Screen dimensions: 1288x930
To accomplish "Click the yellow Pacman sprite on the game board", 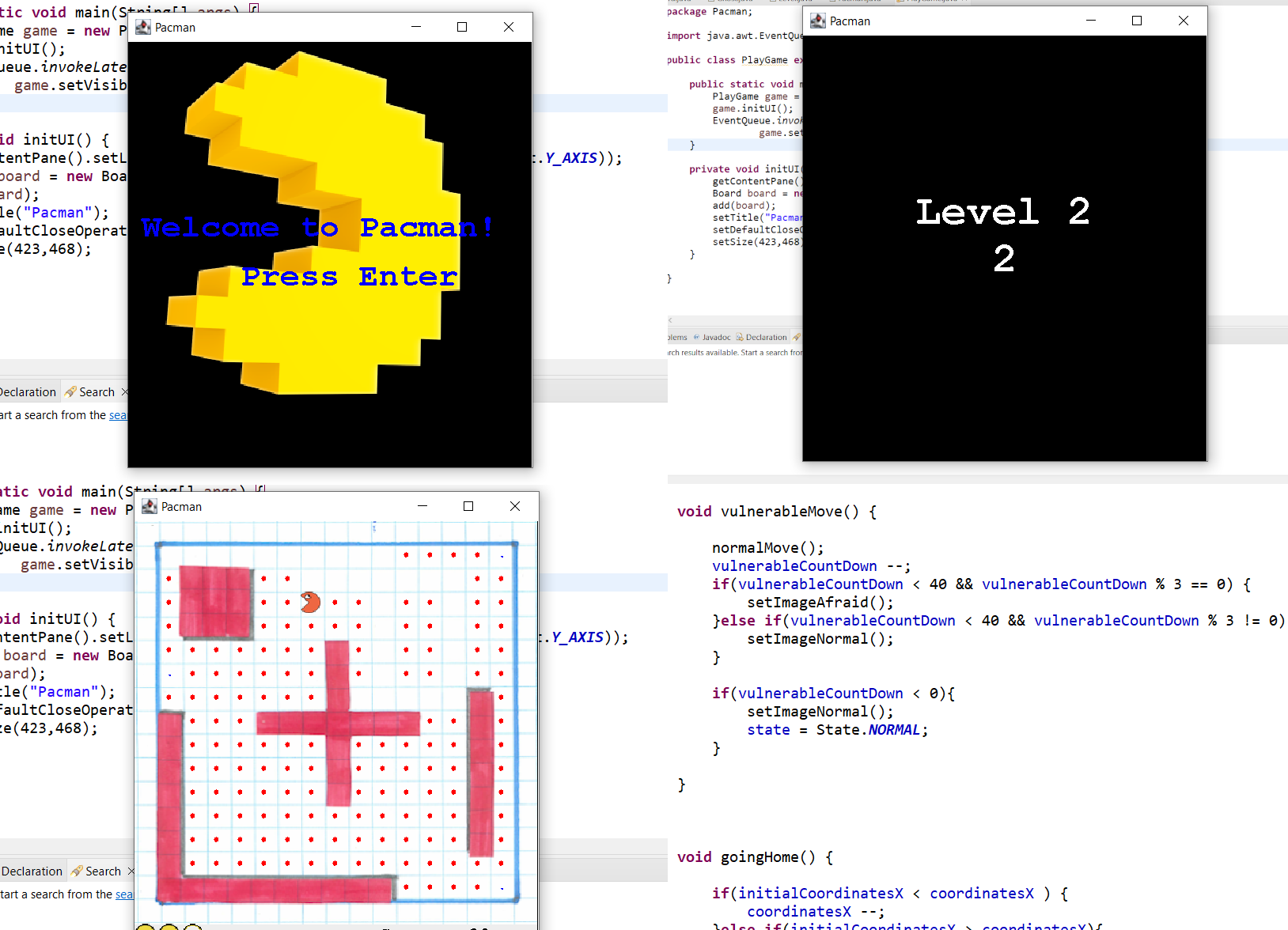I will click(x=310, y=603).
